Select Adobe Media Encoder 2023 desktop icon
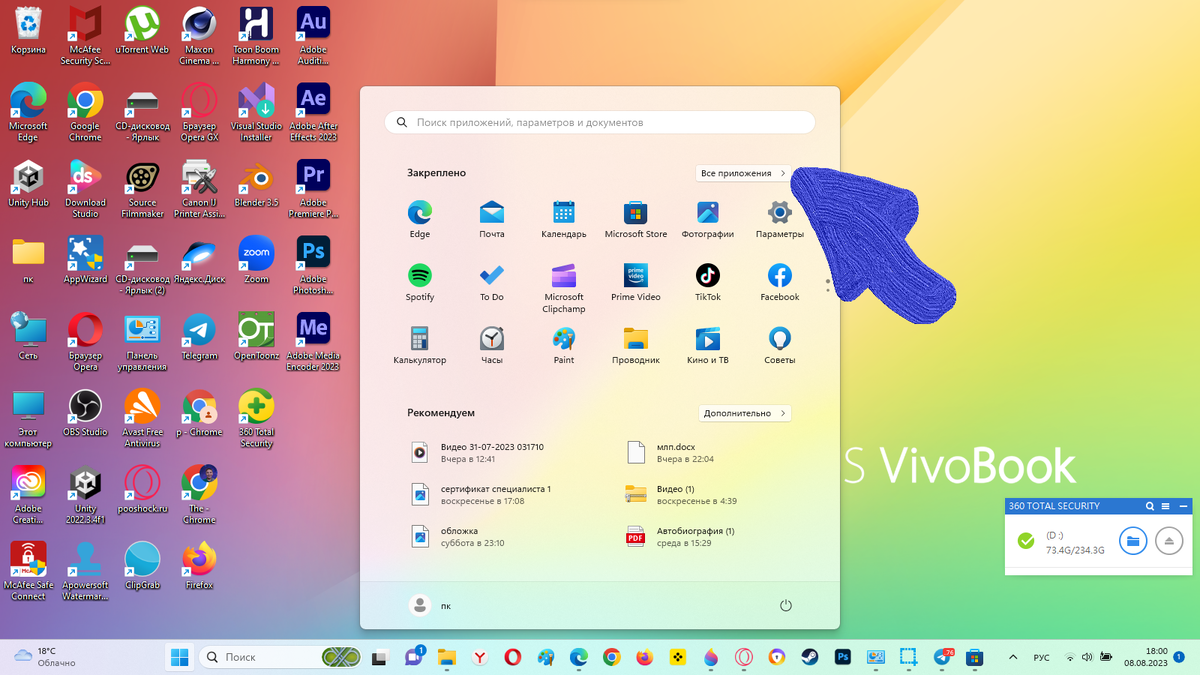 pyautogui.click(x=314, y=340)
